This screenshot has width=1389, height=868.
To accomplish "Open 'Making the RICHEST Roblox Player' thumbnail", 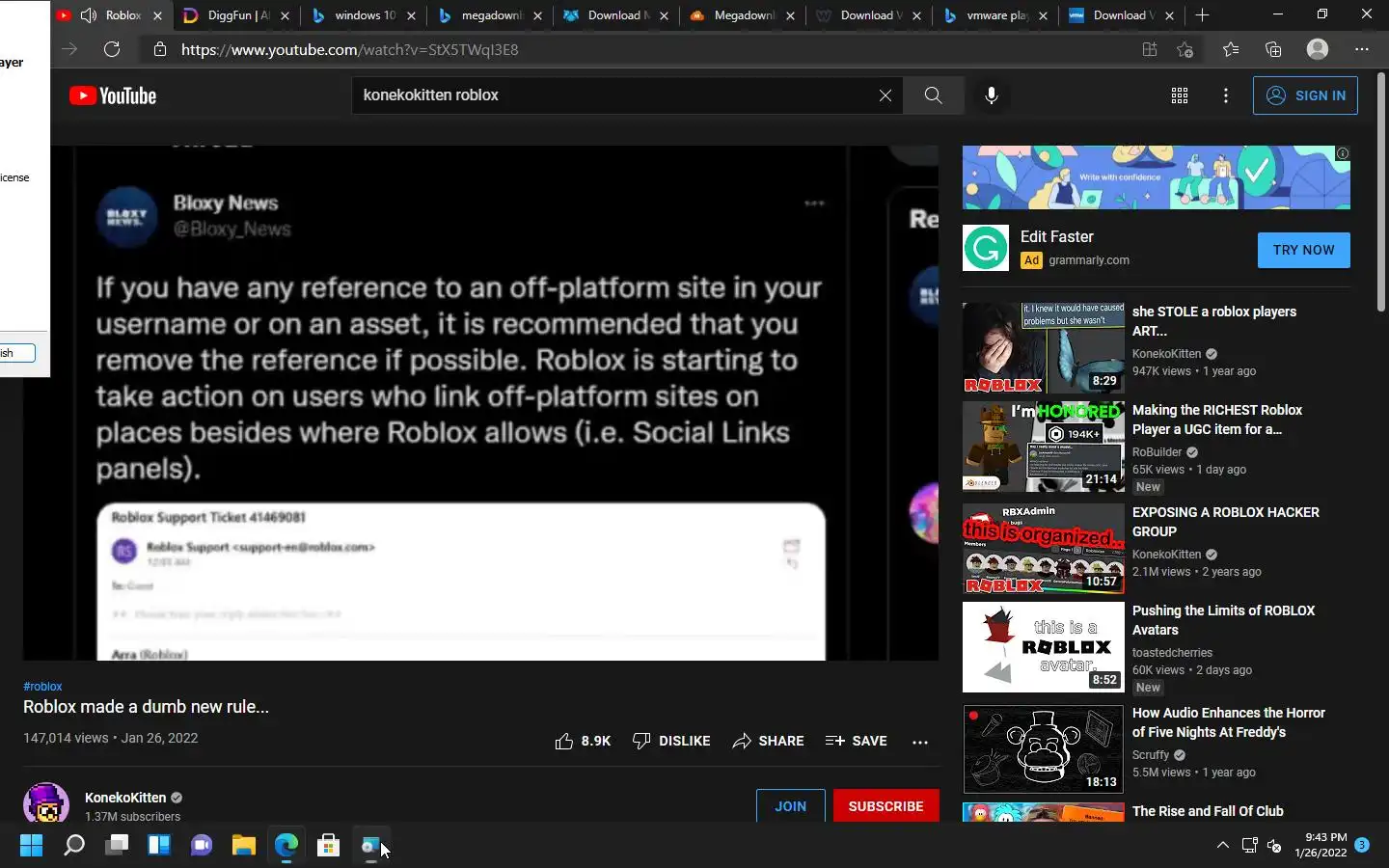I will (x=1044, y=447).
